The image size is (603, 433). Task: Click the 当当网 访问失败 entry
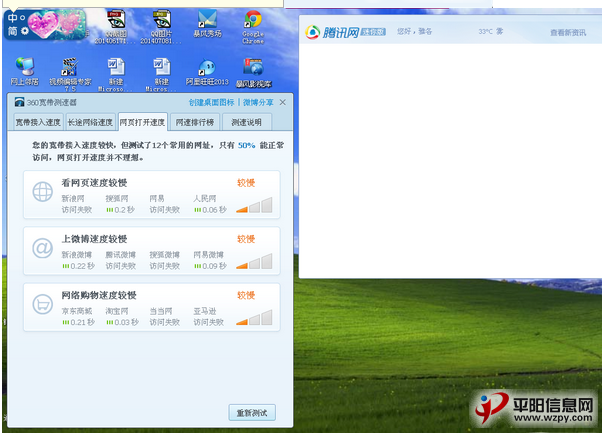pyautogui.click(x=165, y=316)
